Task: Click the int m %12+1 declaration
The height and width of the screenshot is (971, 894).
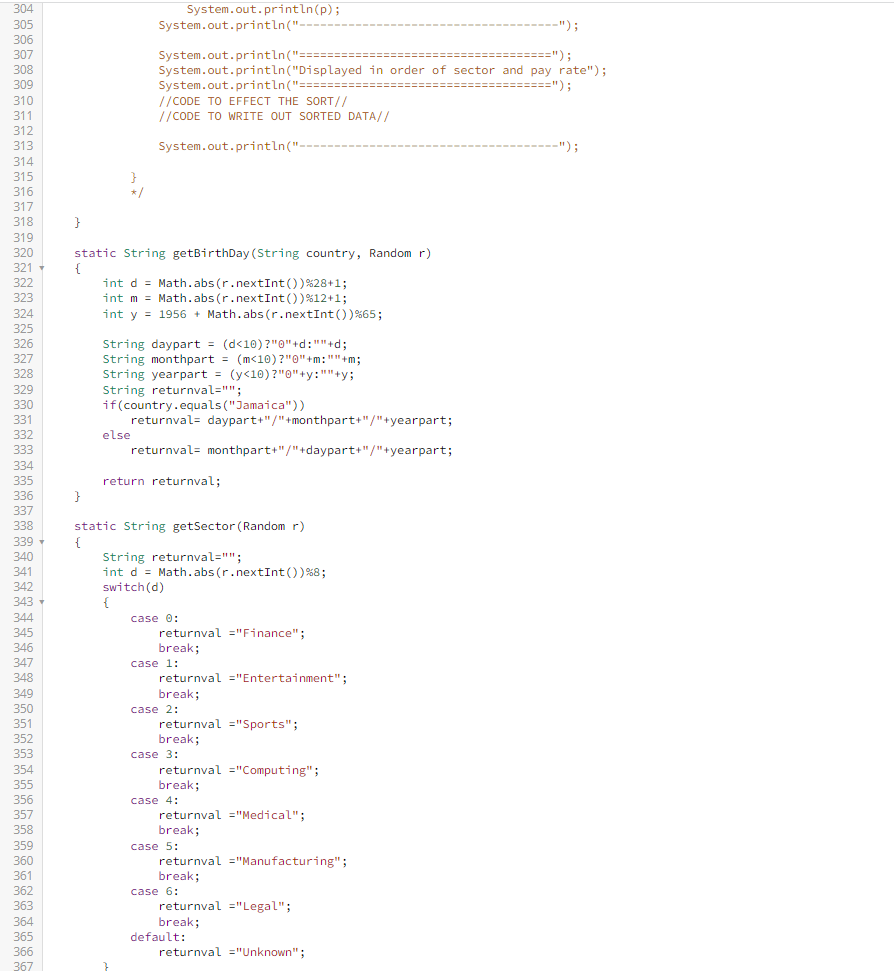Action: click(225, 298)
